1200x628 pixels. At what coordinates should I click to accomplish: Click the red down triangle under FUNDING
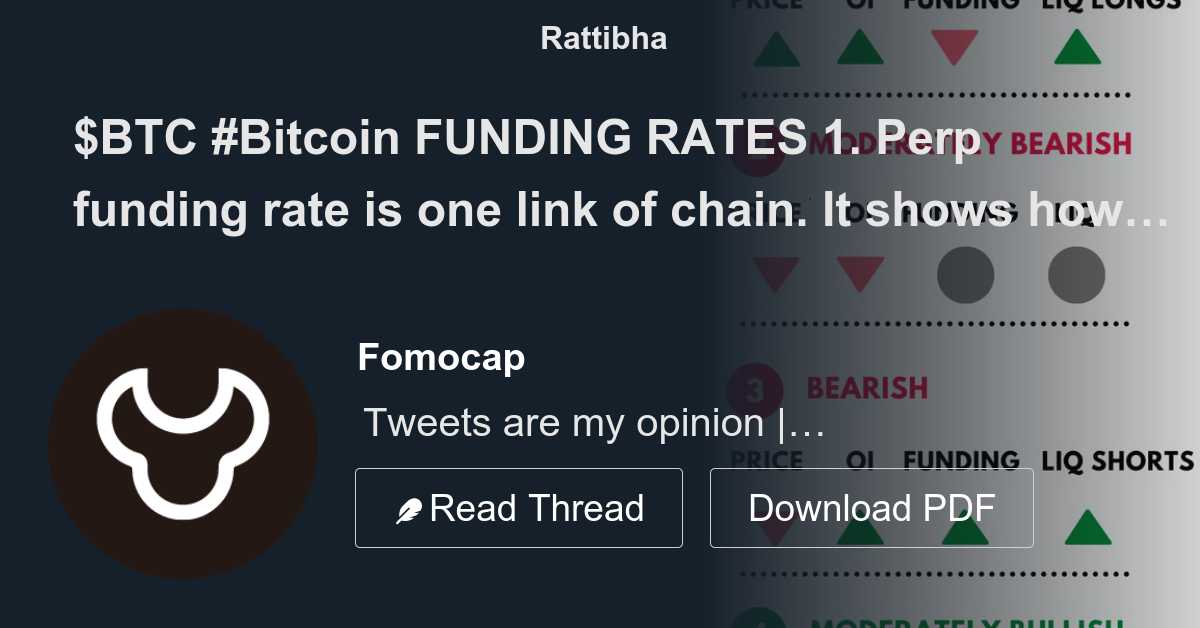pyautogui.click(x=953, y=46)
